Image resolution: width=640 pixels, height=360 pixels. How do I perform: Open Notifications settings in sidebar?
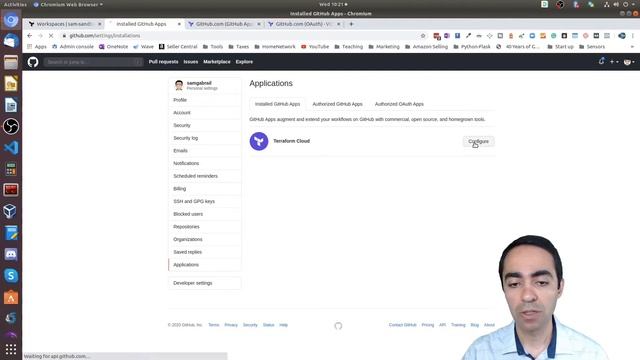point(204,163)
